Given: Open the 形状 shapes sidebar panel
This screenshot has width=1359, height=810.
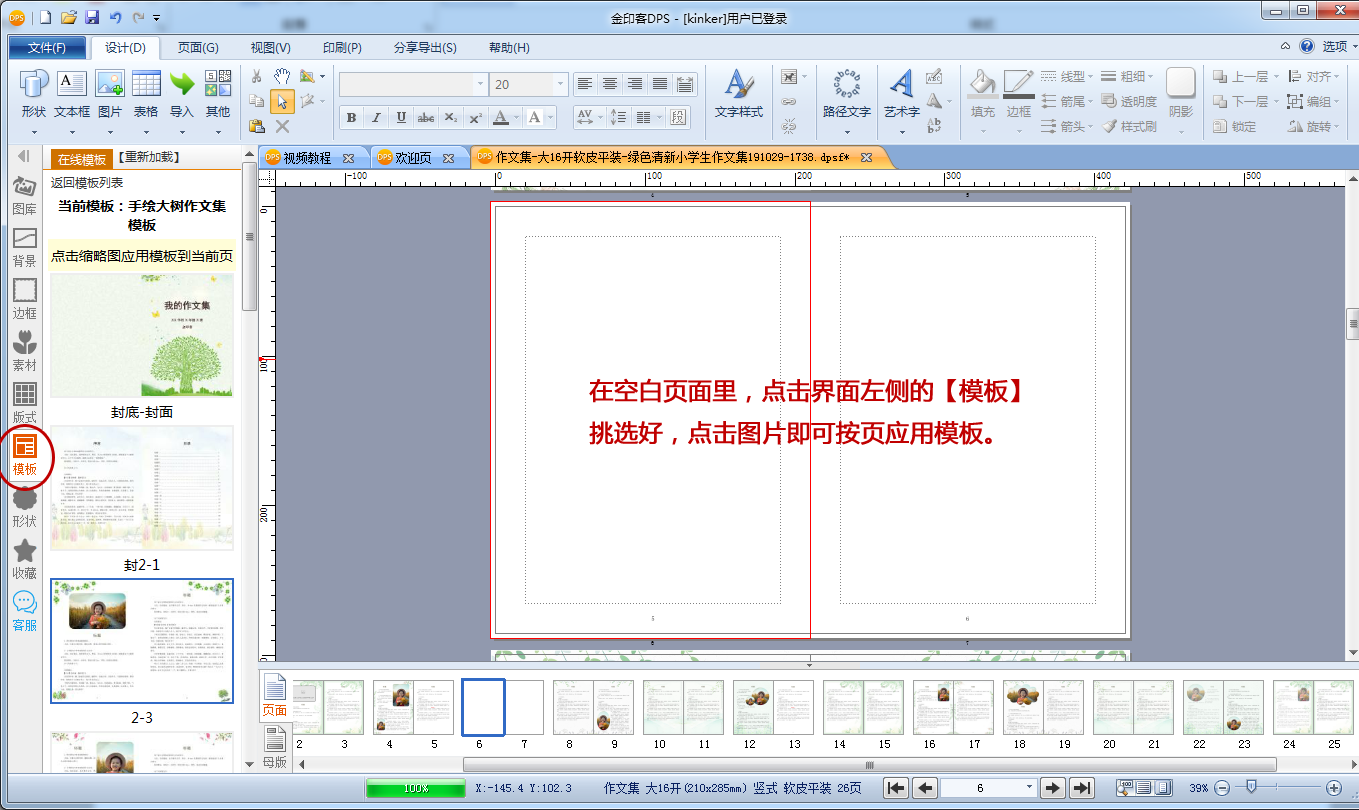Looking at the screenshot, I should (24, 508).
